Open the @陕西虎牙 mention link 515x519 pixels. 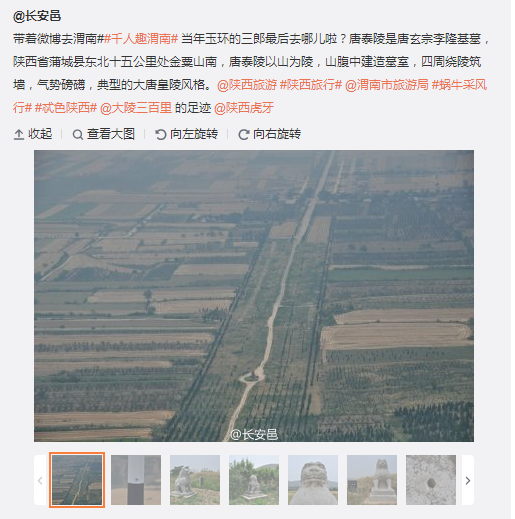point(244,108)
